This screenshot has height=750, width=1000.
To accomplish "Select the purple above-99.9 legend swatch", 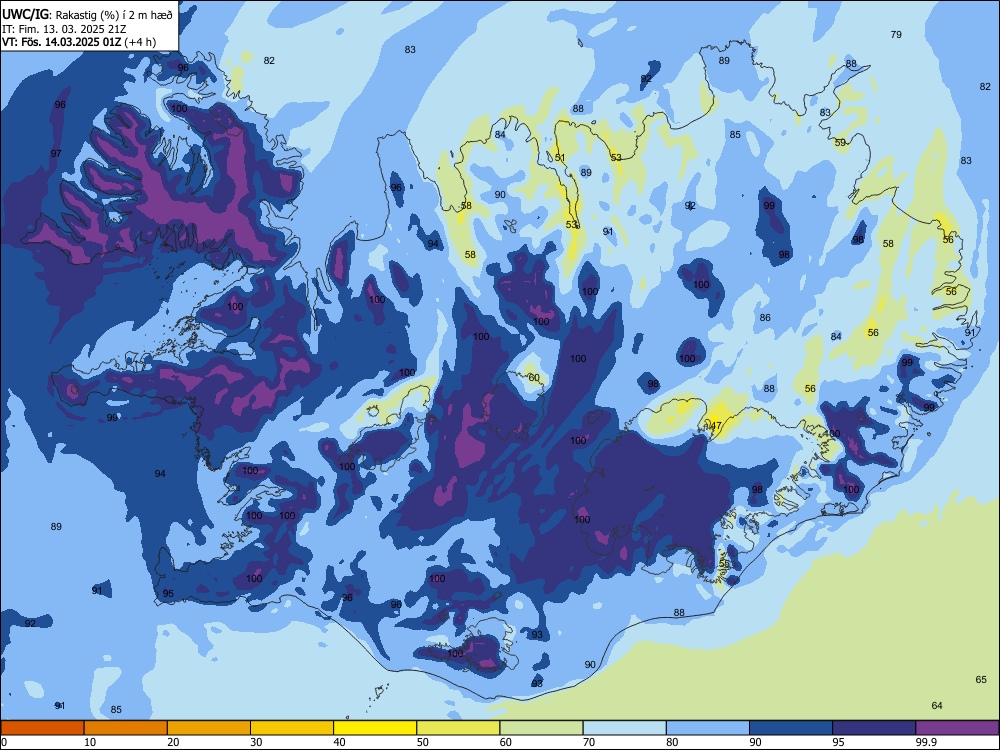I will coord(957,728).
